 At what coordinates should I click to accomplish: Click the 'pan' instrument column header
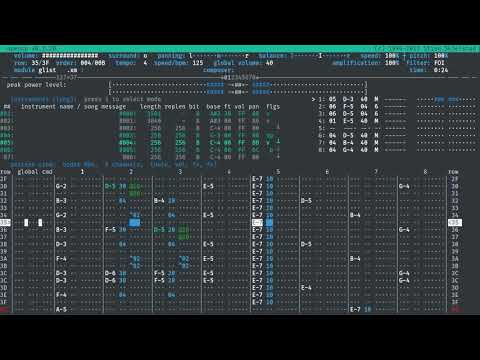click(254, 107)
